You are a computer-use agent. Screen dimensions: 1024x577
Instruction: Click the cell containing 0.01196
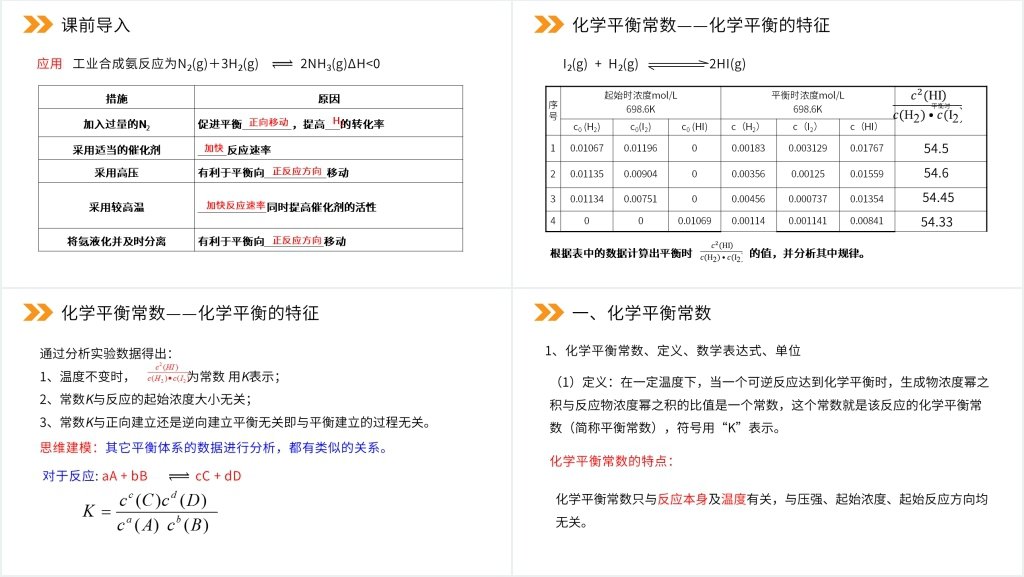tap(640, 148)
